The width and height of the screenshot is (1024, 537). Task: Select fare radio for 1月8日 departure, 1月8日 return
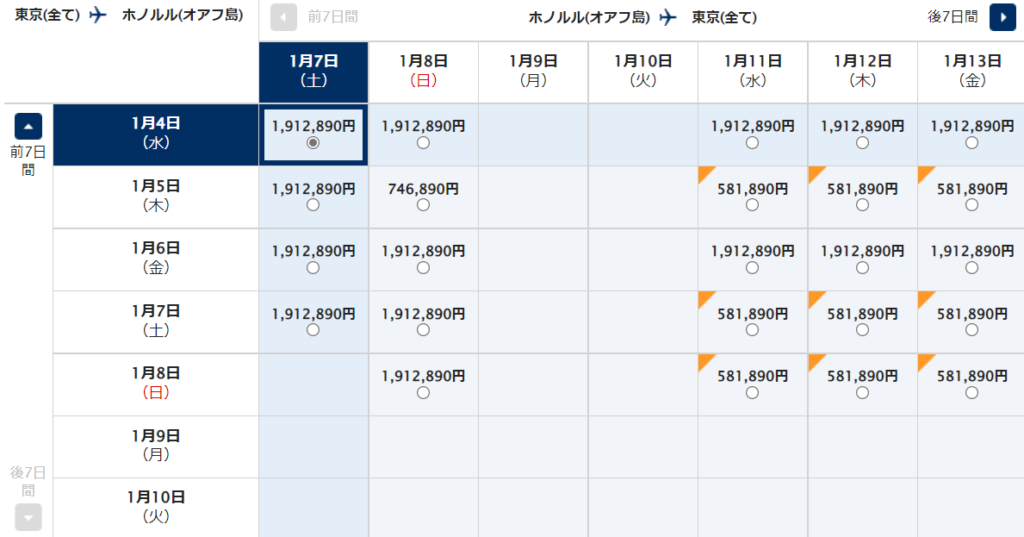(423, 393)
